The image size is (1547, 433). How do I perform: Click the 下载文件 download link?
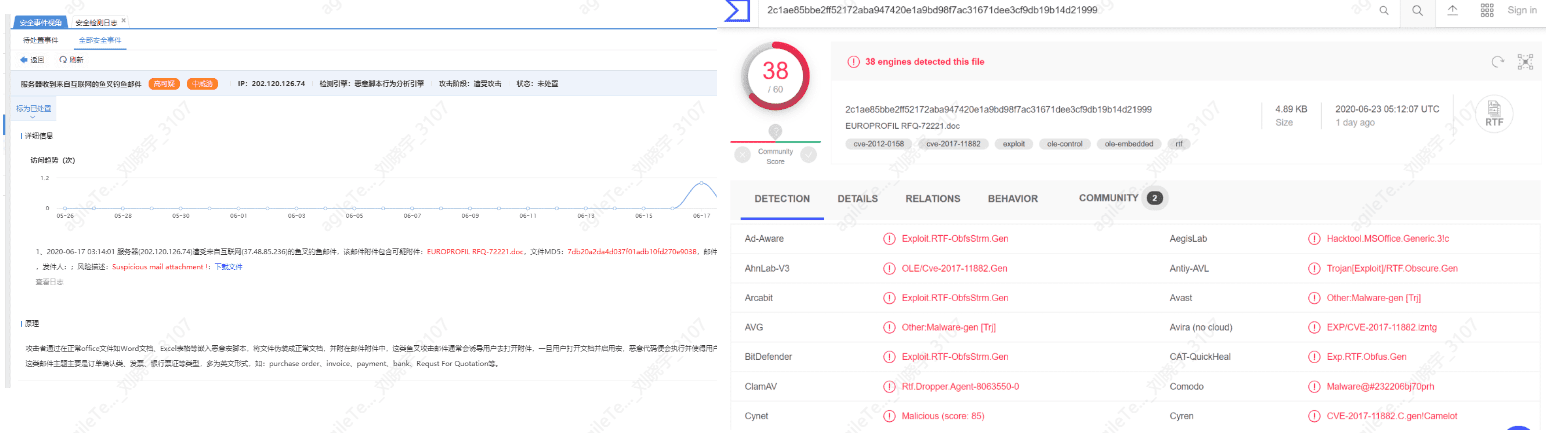coord(228,267)
